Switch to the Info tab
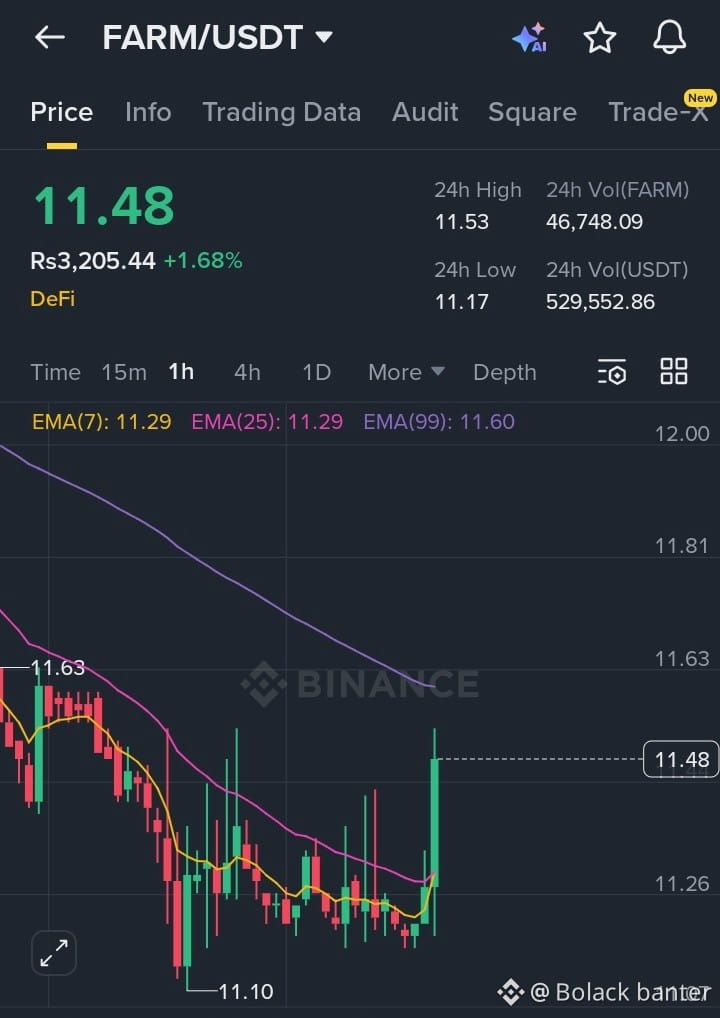The height and width of the screenshot is (1018, 720). coord(148,112)
